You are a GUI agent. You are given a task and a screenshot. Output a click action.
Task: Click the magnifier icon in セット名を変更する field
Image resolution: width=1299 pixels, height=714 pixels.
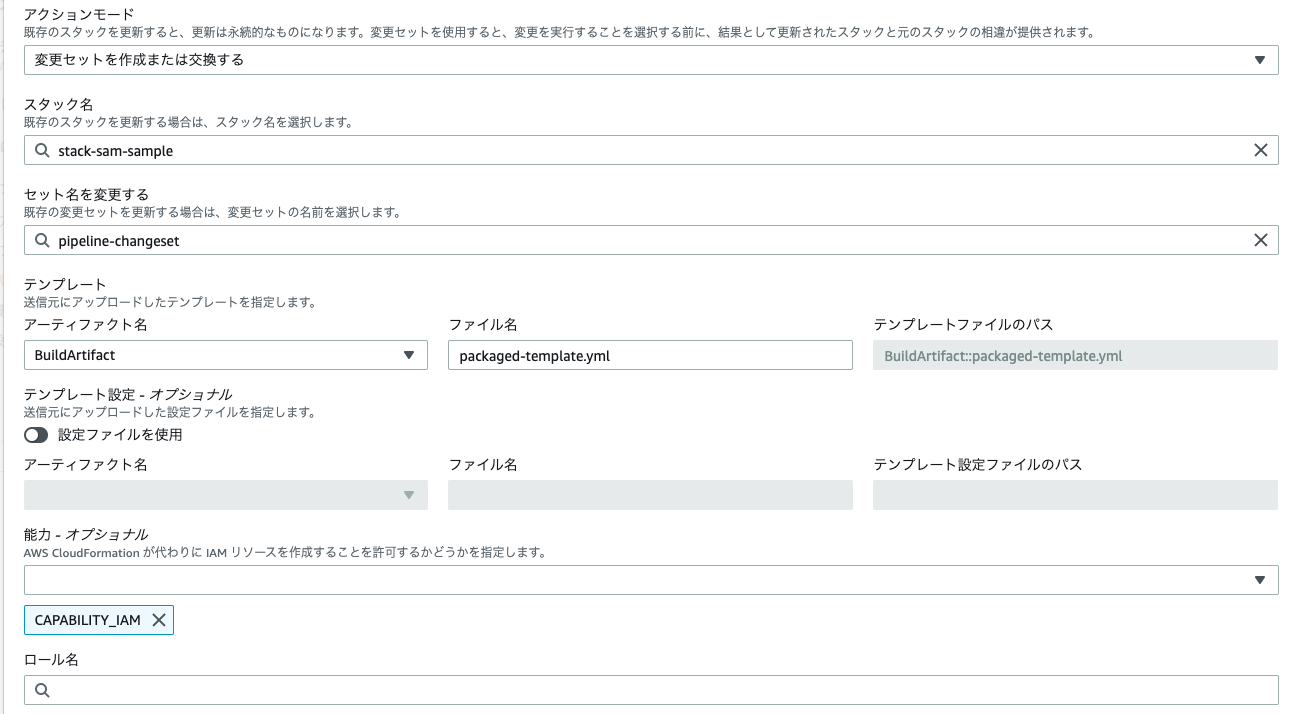coord(41,240)
